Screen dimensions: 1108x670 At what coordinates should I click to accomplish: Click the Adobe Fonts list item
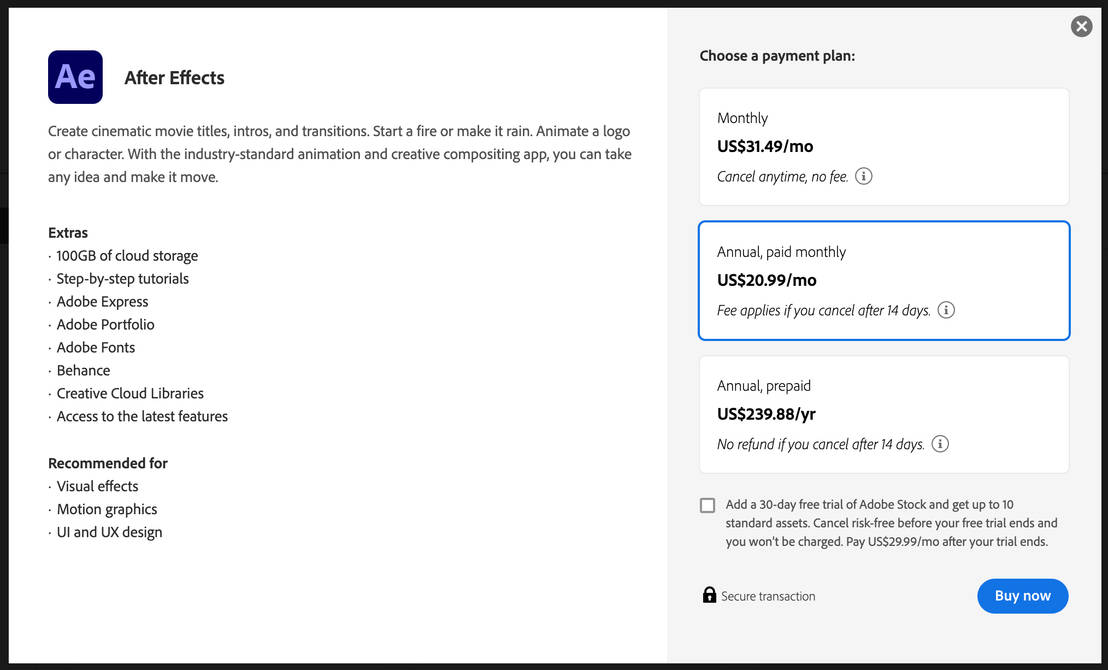click(x=96, y=347)
